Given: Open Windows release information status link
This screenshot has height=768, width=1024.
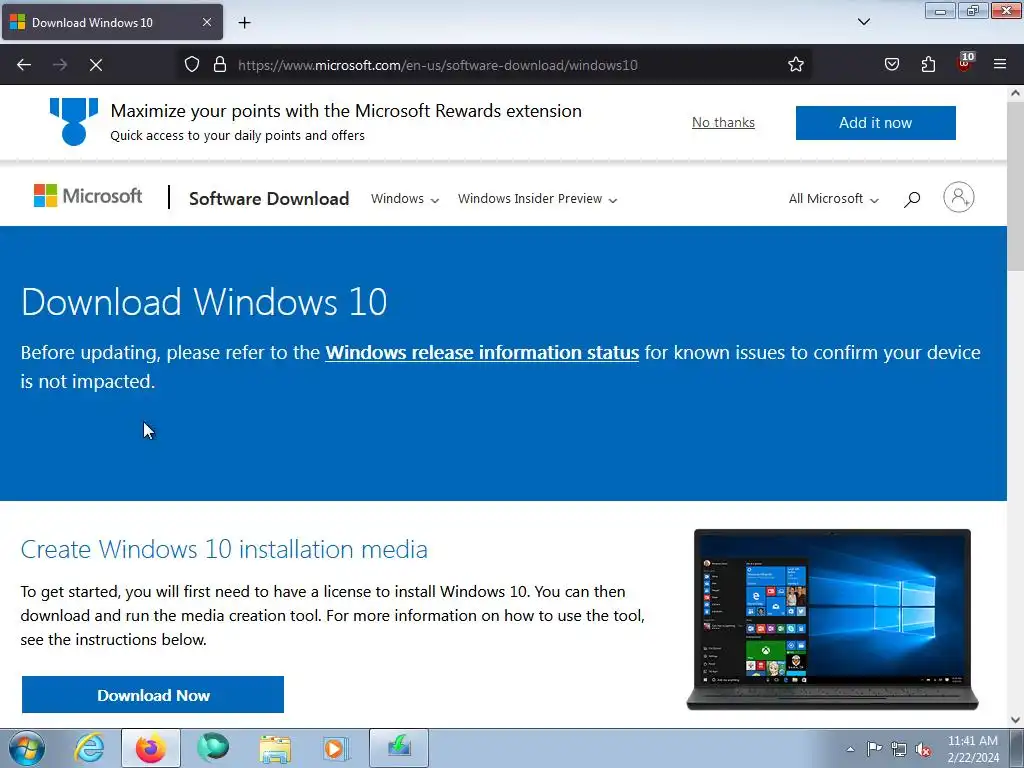Looking at the screenshot, I should [482, 353].
